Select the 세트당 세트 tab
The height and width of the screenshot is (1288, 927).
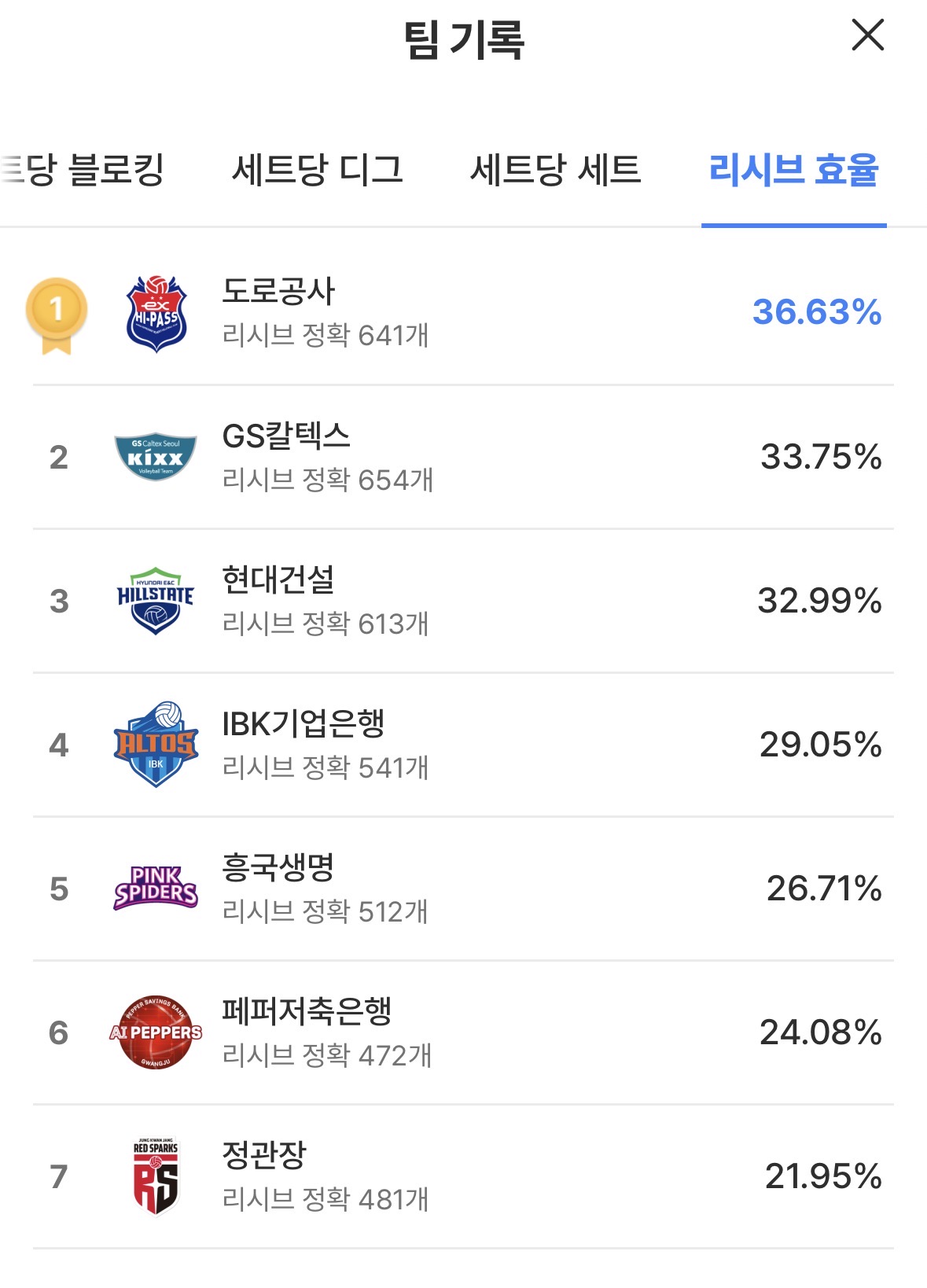pos(555,170)
